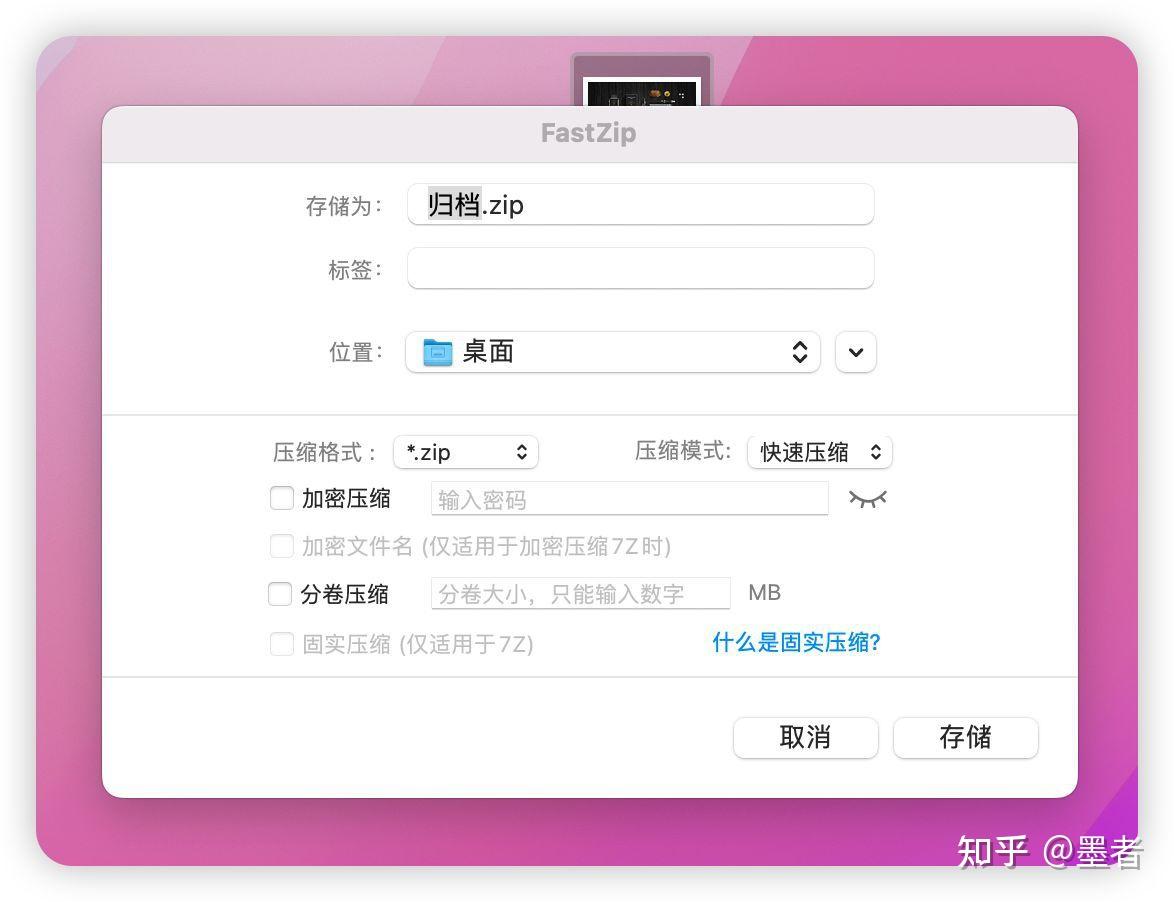
Task: Toggle the password visibility eye icon
Action: click(x=868, y=498)
